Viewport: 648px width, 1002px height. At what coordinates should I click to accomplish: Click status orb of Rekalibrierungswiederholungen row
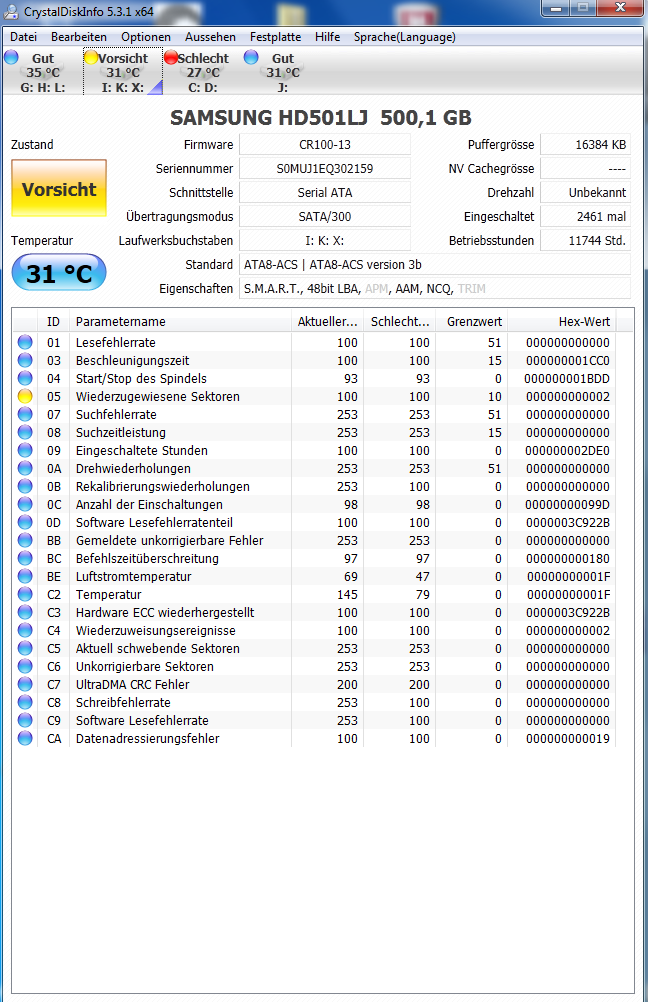tap(25, 486)
